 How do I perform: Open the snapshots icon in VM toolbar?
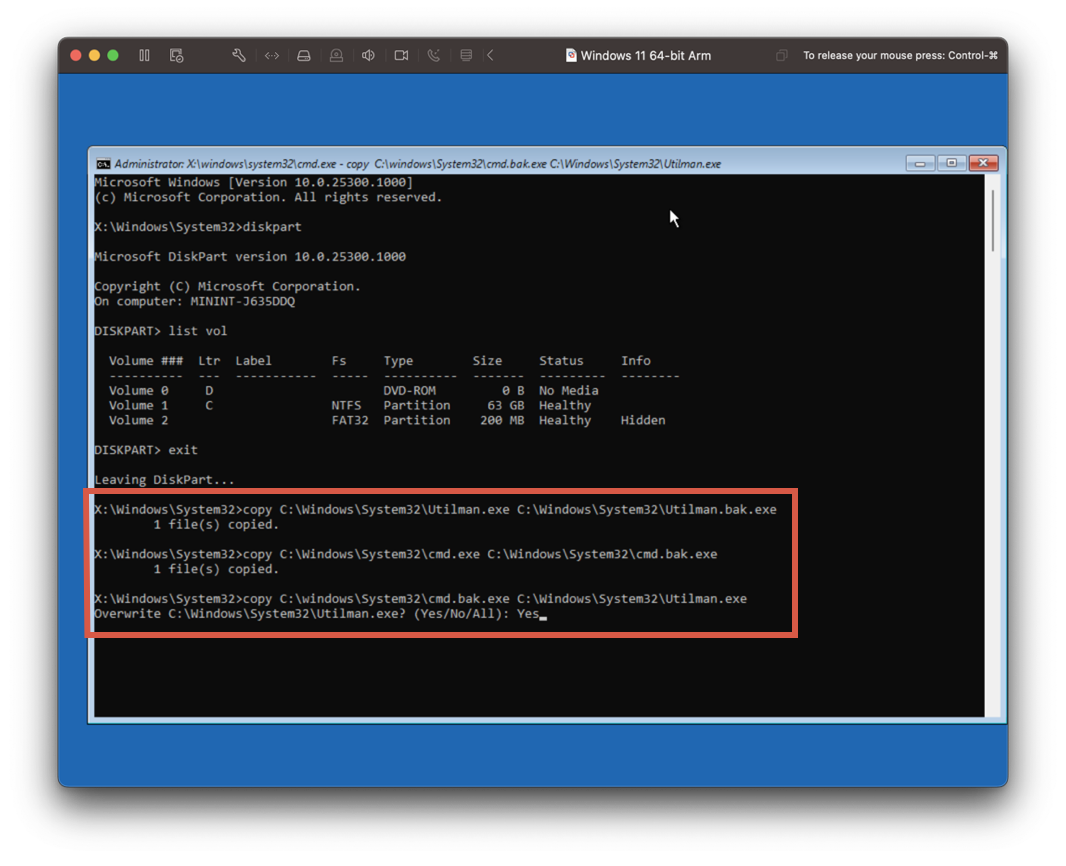pyautogui.click(x=177, y=56)
